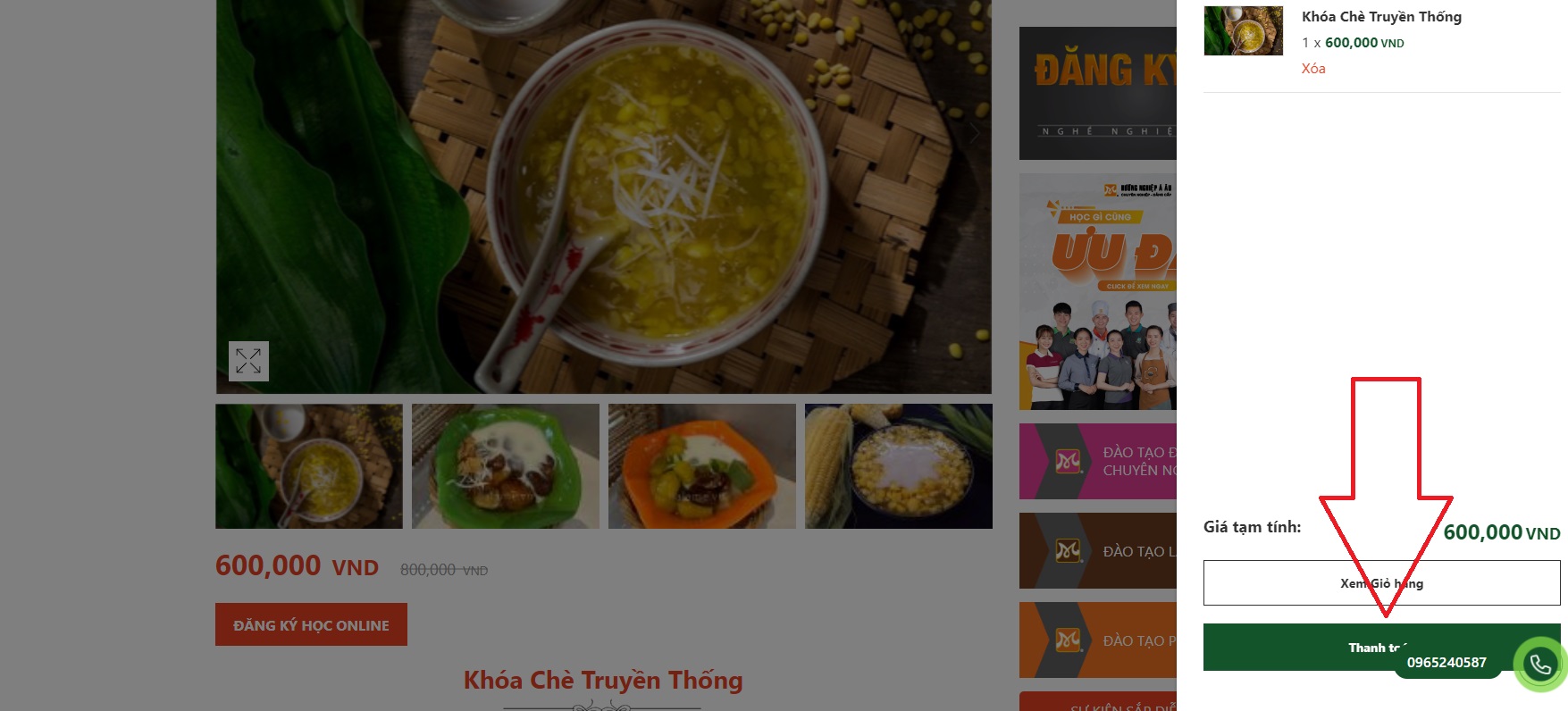Open the ĐĂNG KÝ dark banner
Screen dimensions: 1568x711
pyautogui.click(x=1098, y=93)
